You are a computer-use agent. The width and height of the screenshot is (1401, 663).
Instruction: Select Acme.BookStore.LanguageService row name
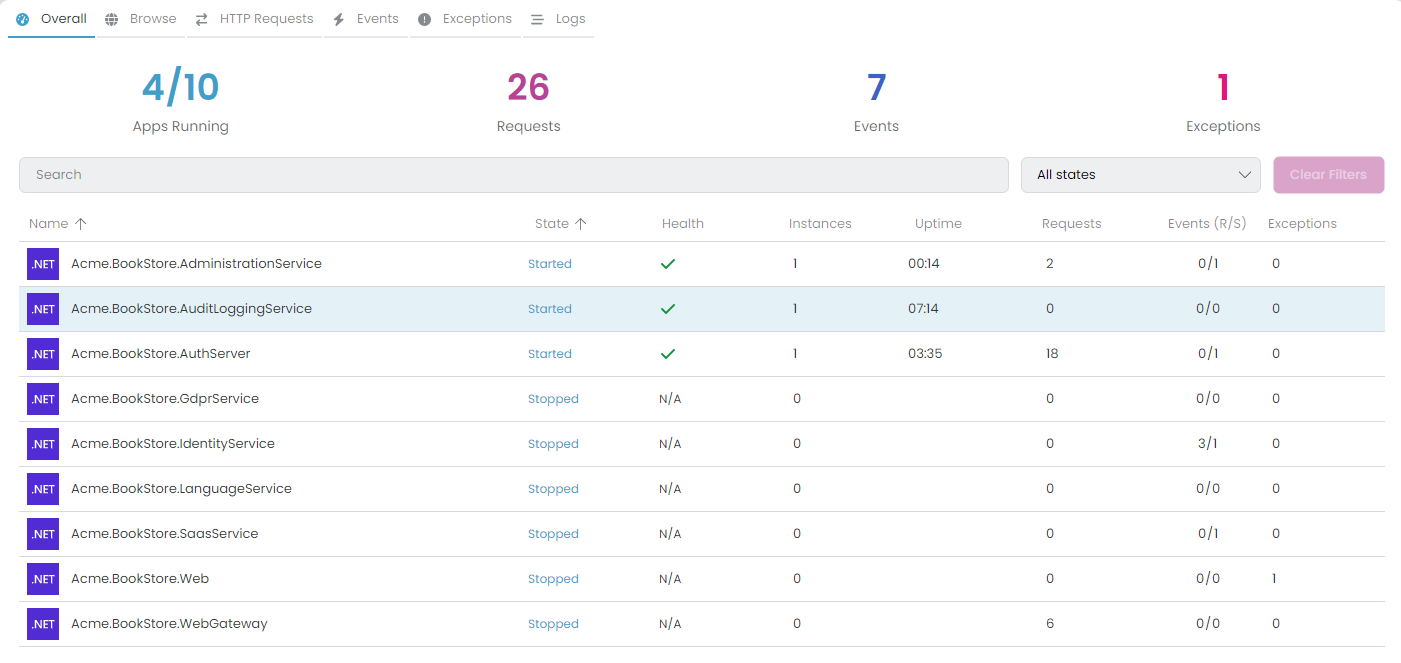[181, 489]
